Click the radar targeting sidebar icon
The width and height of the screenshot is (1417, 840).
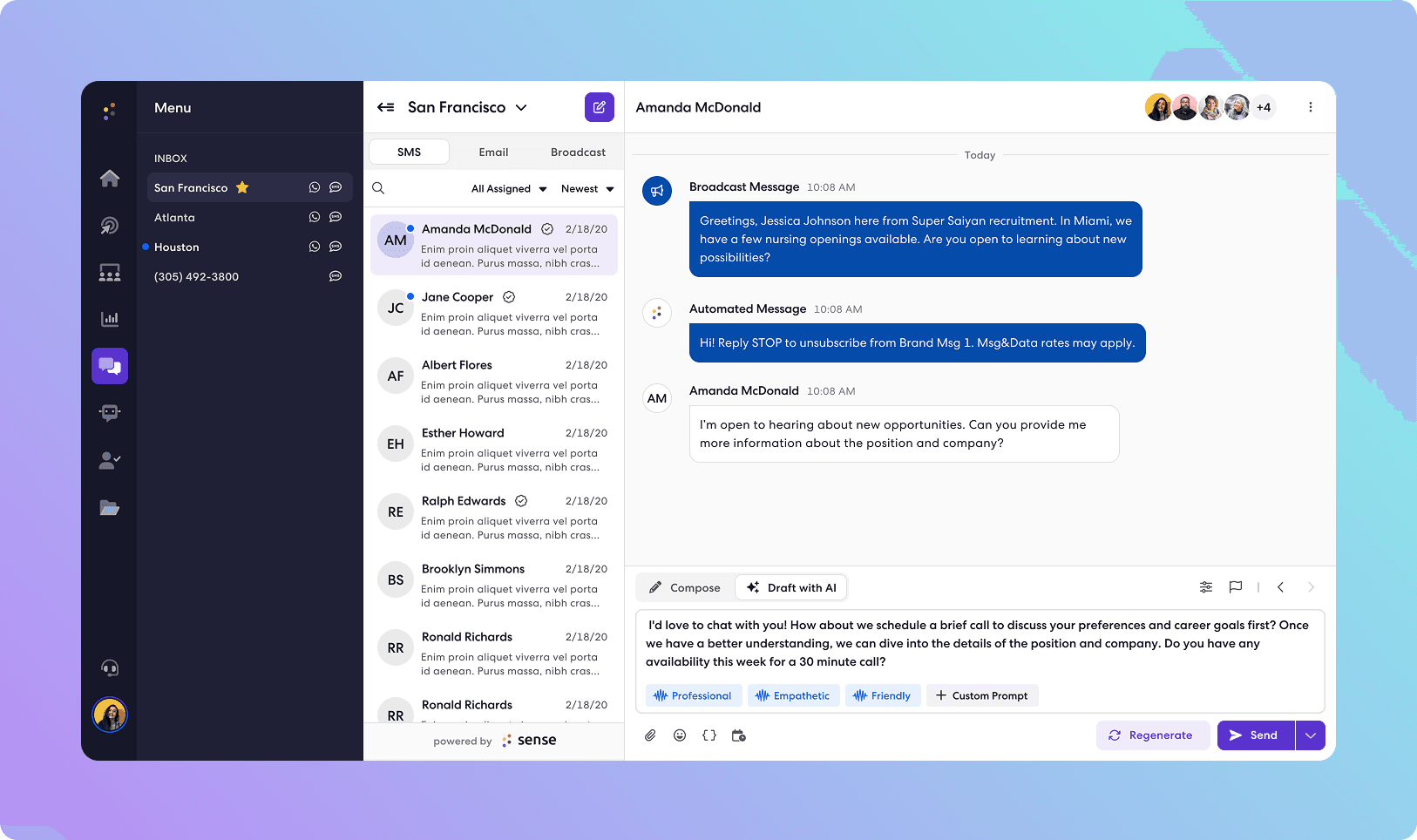coord(110,226)
